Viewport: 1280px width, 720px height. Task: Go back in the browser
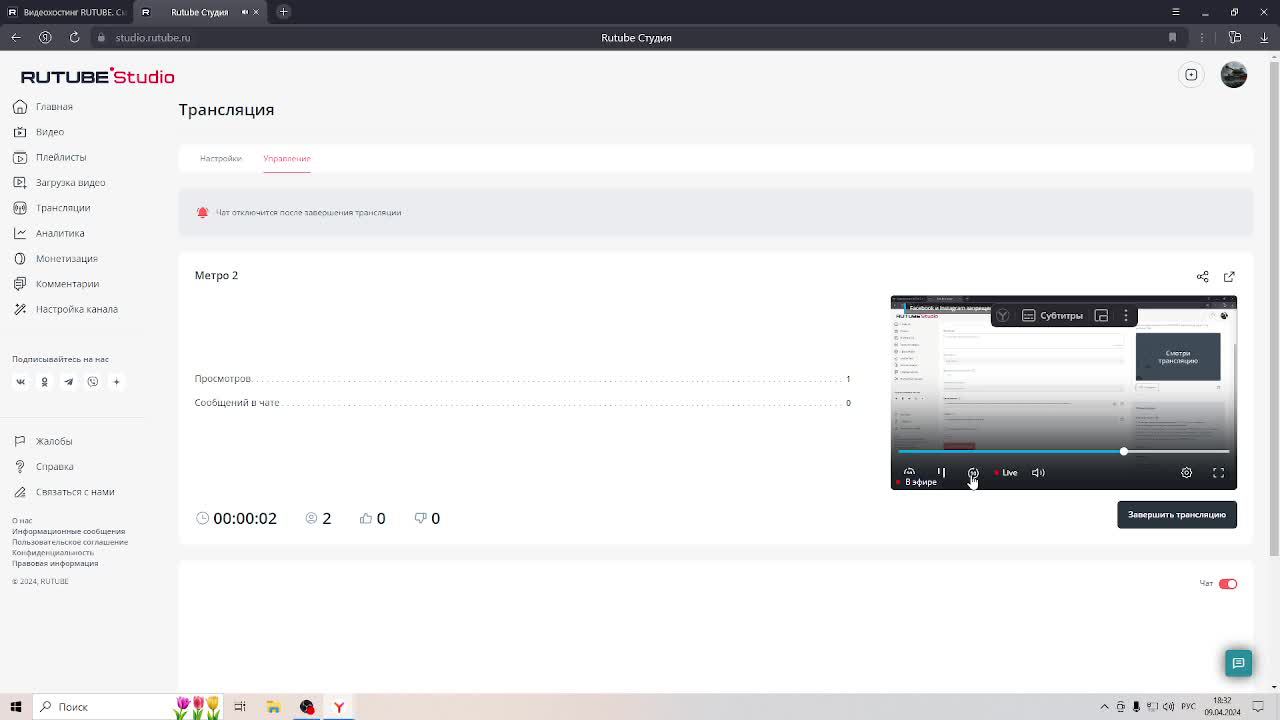[16, 38]
